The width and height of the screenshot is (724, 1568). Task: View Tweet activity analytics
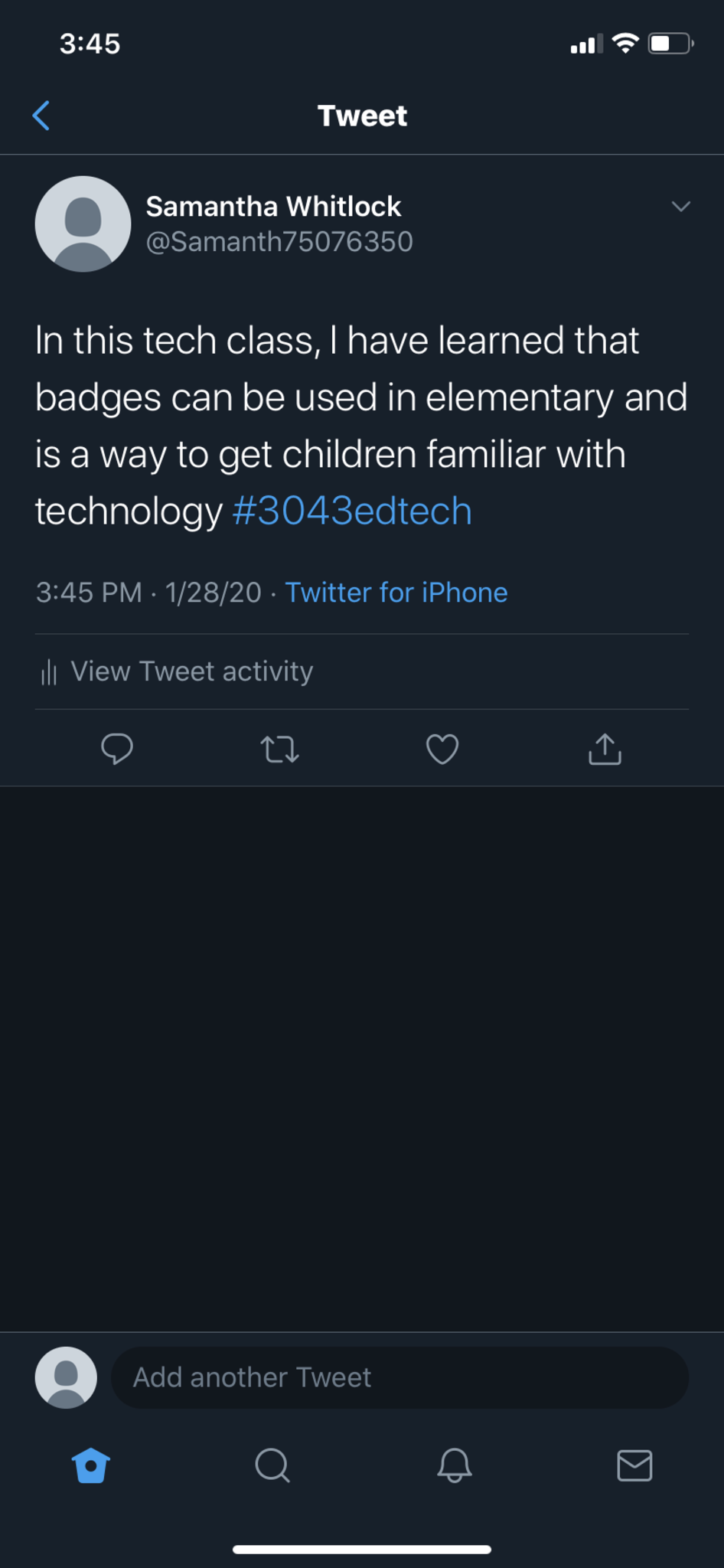191,671
